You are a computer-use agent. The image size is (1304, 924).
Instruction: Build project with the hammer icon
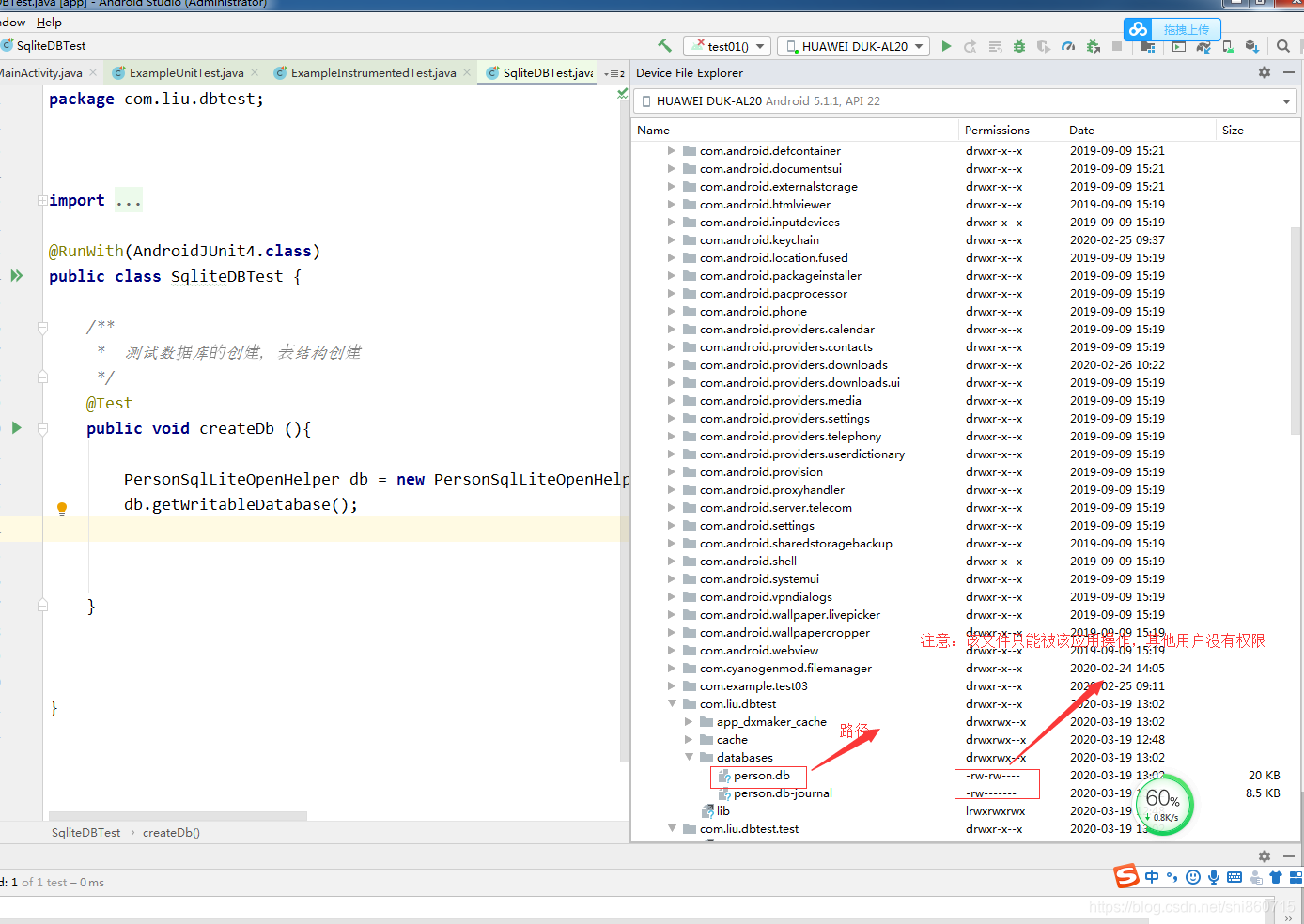[665, 45]
